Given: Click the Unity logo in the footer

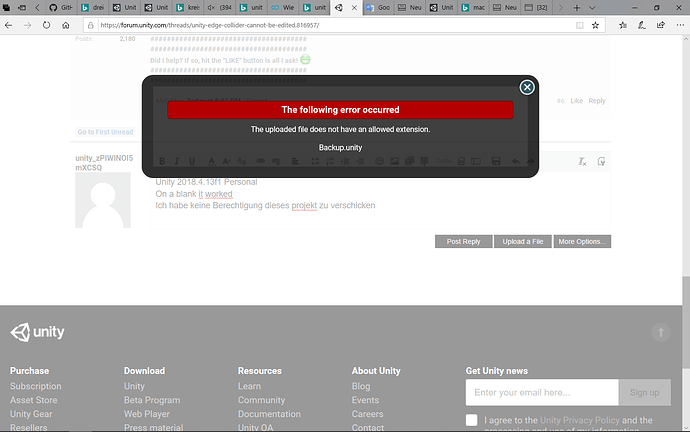Looking at the screenshot, I should 37,332.
